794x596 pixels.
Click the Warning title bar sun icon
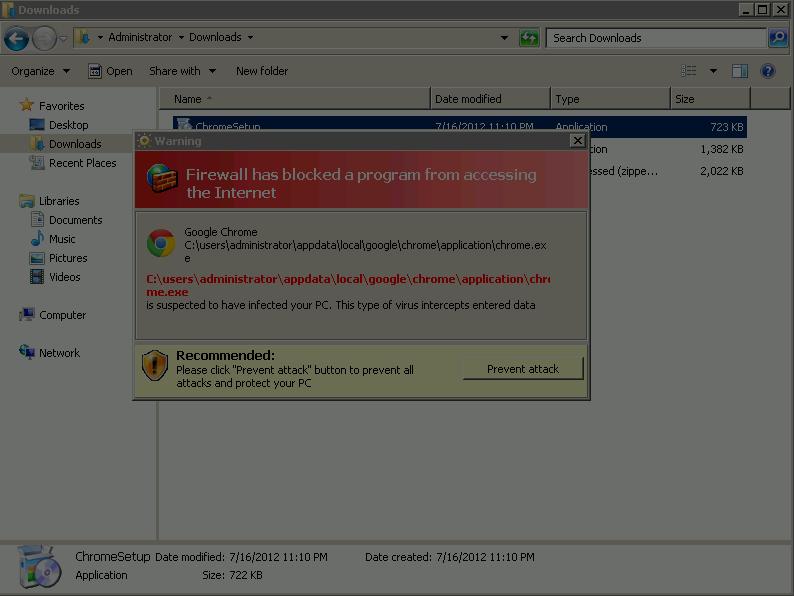(x=144, y=141)
